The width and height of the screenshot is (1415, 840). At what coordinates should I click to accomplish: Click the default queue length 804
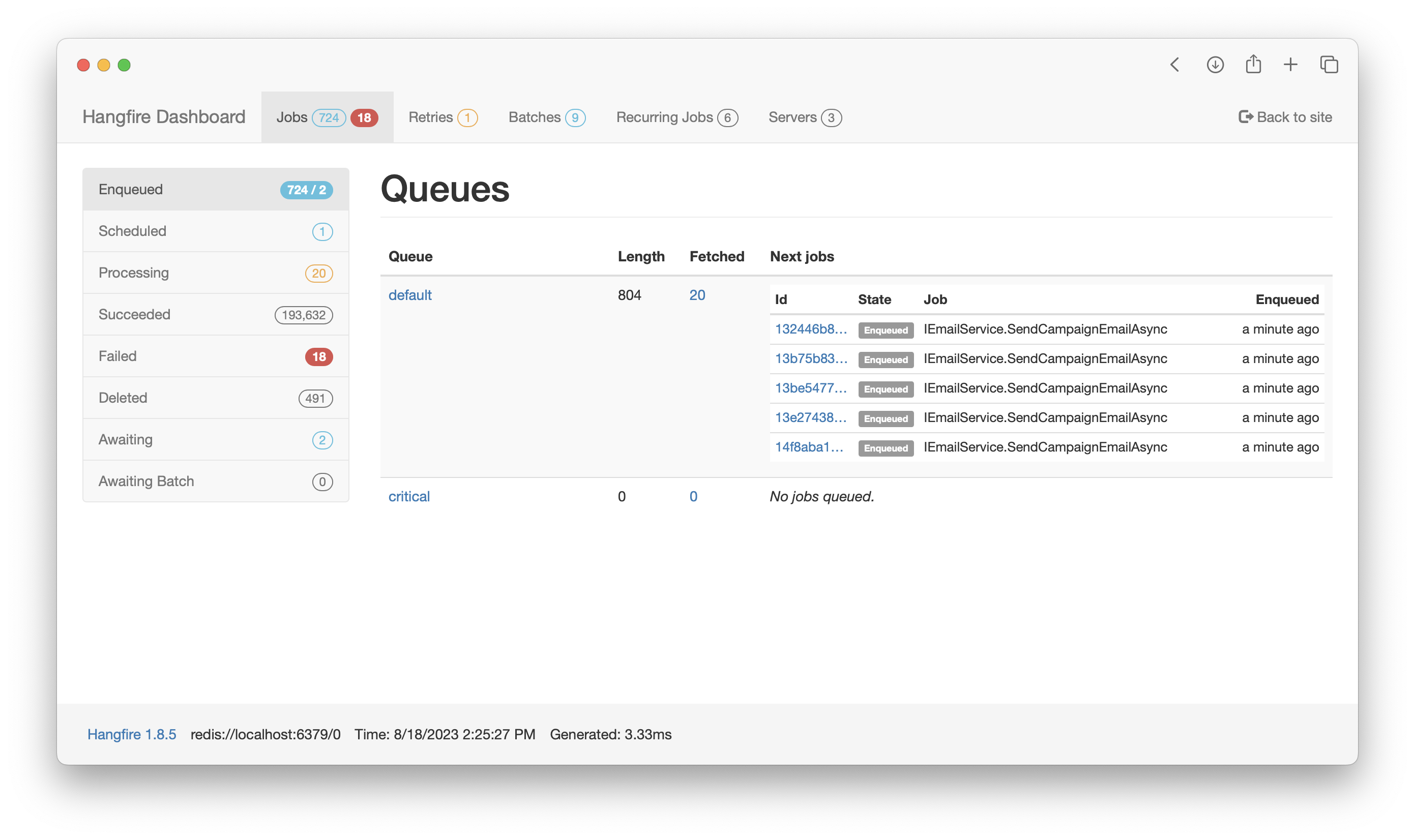click(629, 295)
